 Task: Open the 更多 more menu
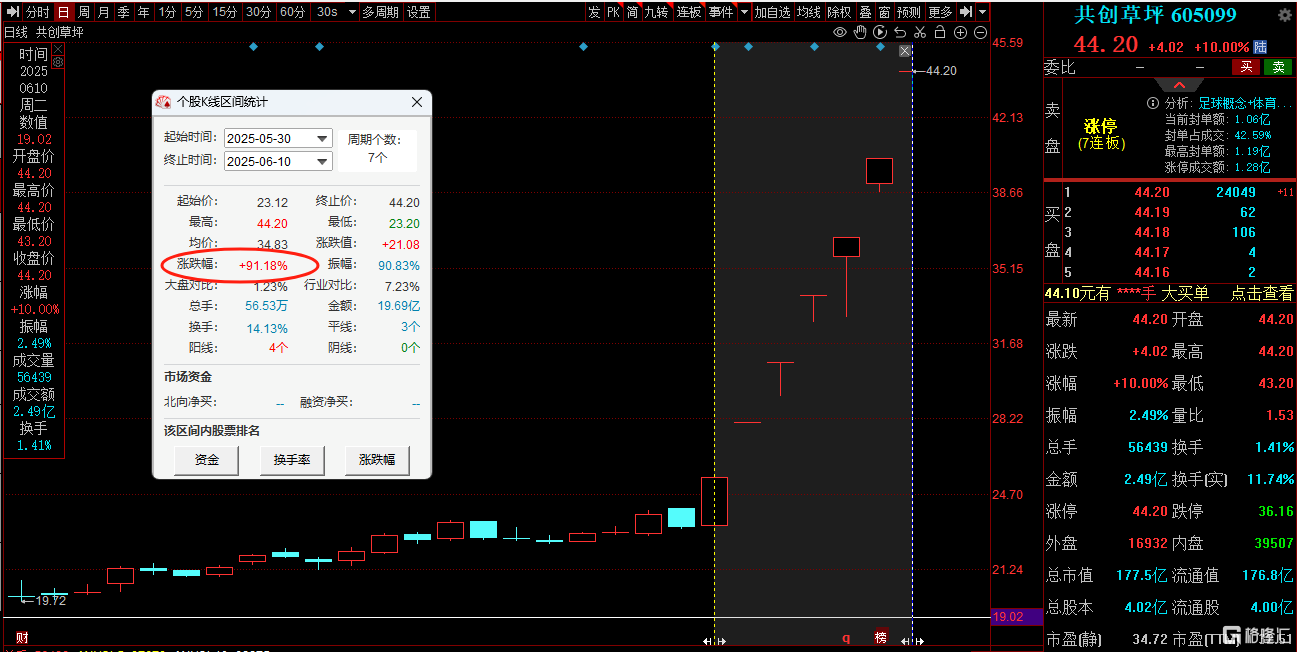940,12
